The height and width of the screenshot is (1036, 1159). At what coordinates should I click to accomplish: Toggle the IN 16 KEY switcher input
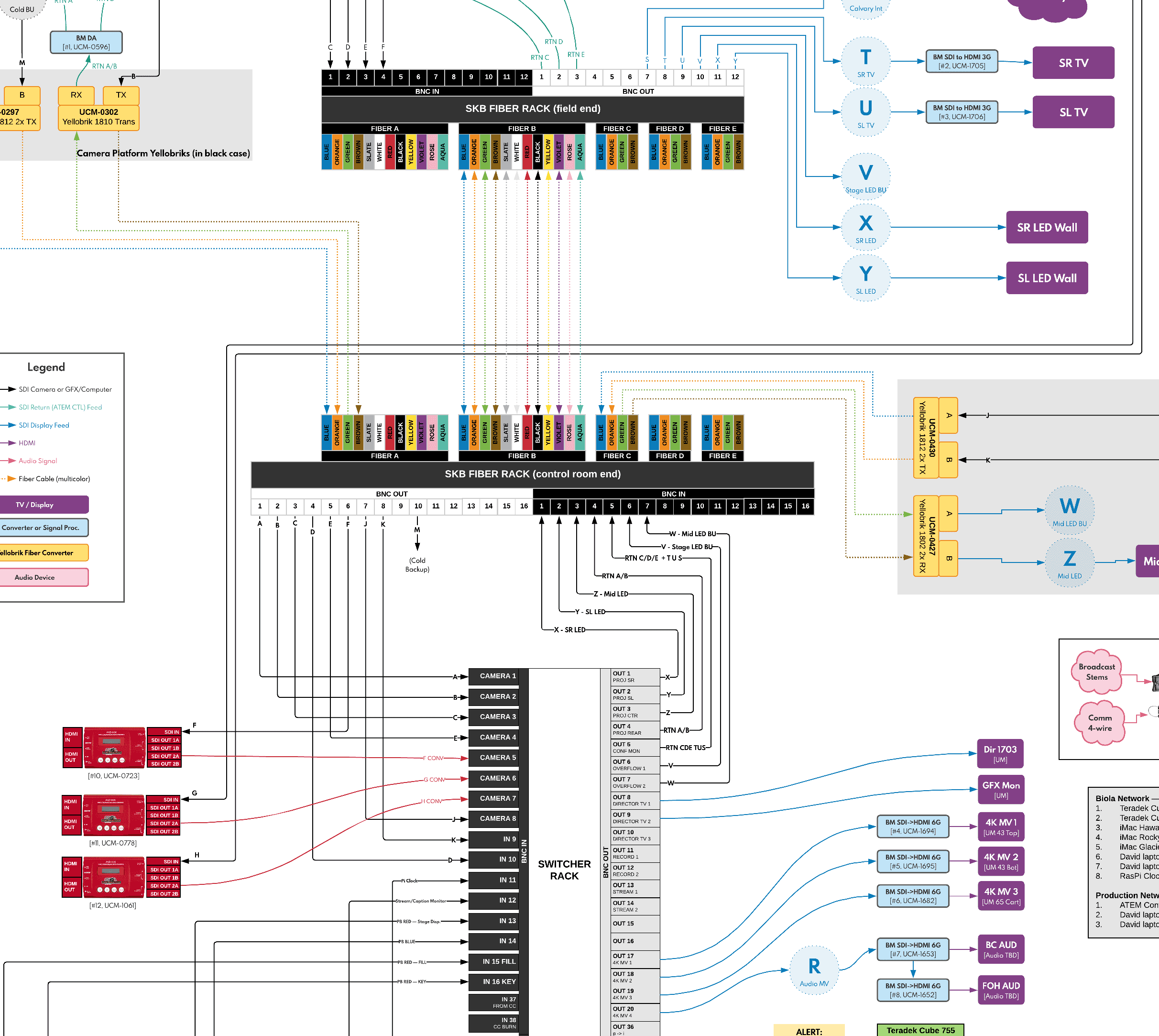[494, 981]
